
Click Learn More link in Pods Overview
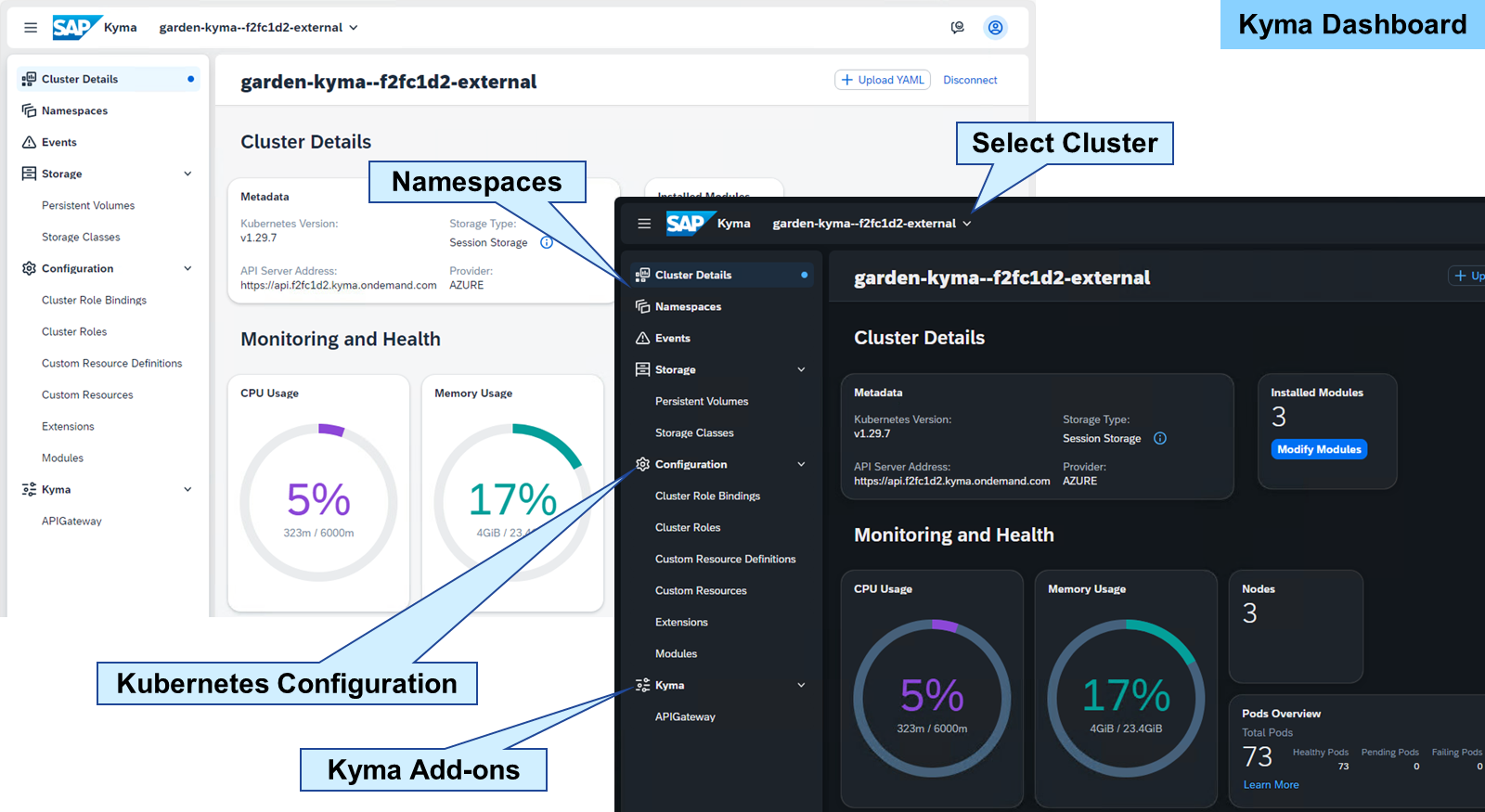click(x=1271, y=785)
